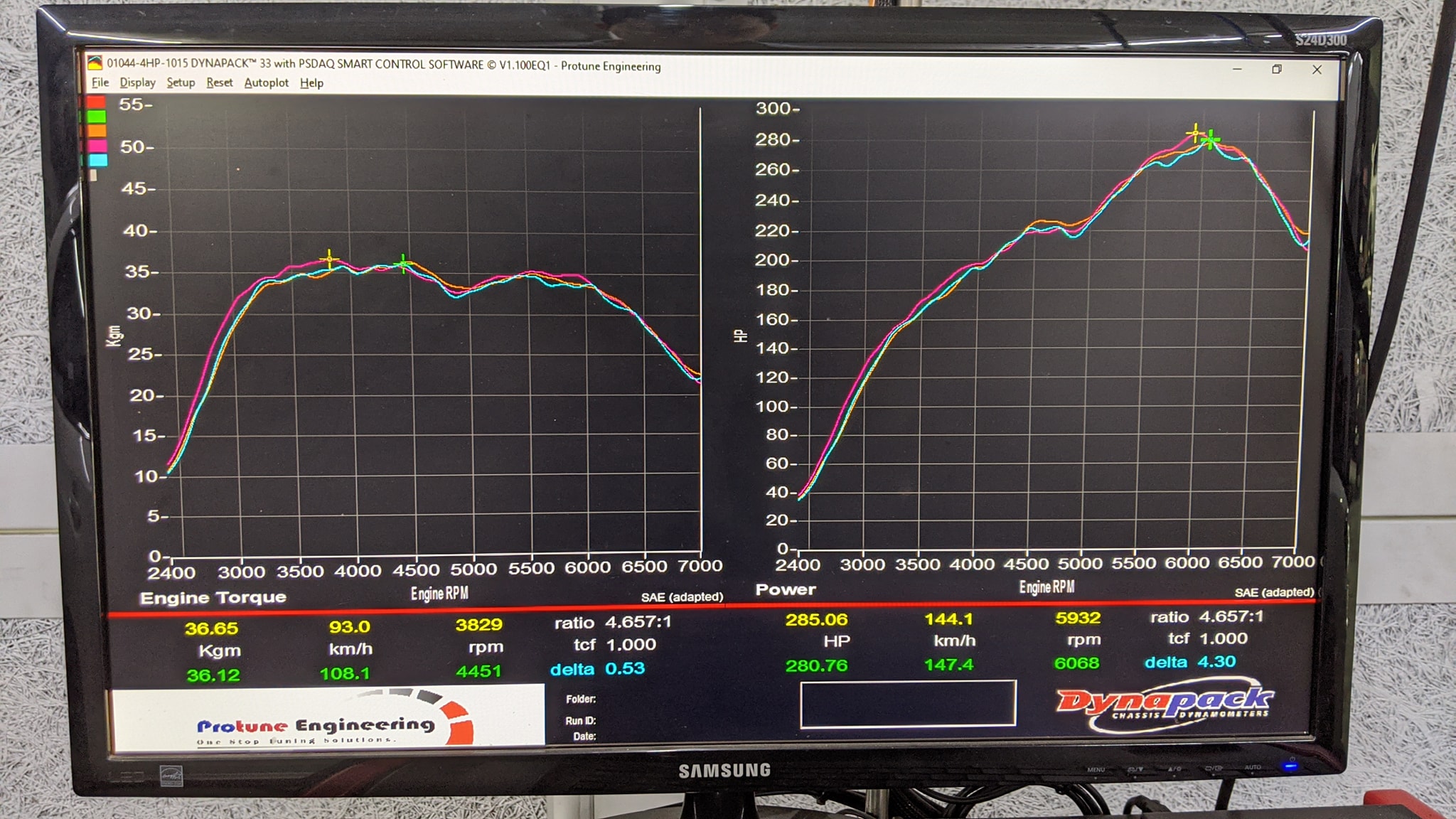Click the Power graph title

pos(786,589)
